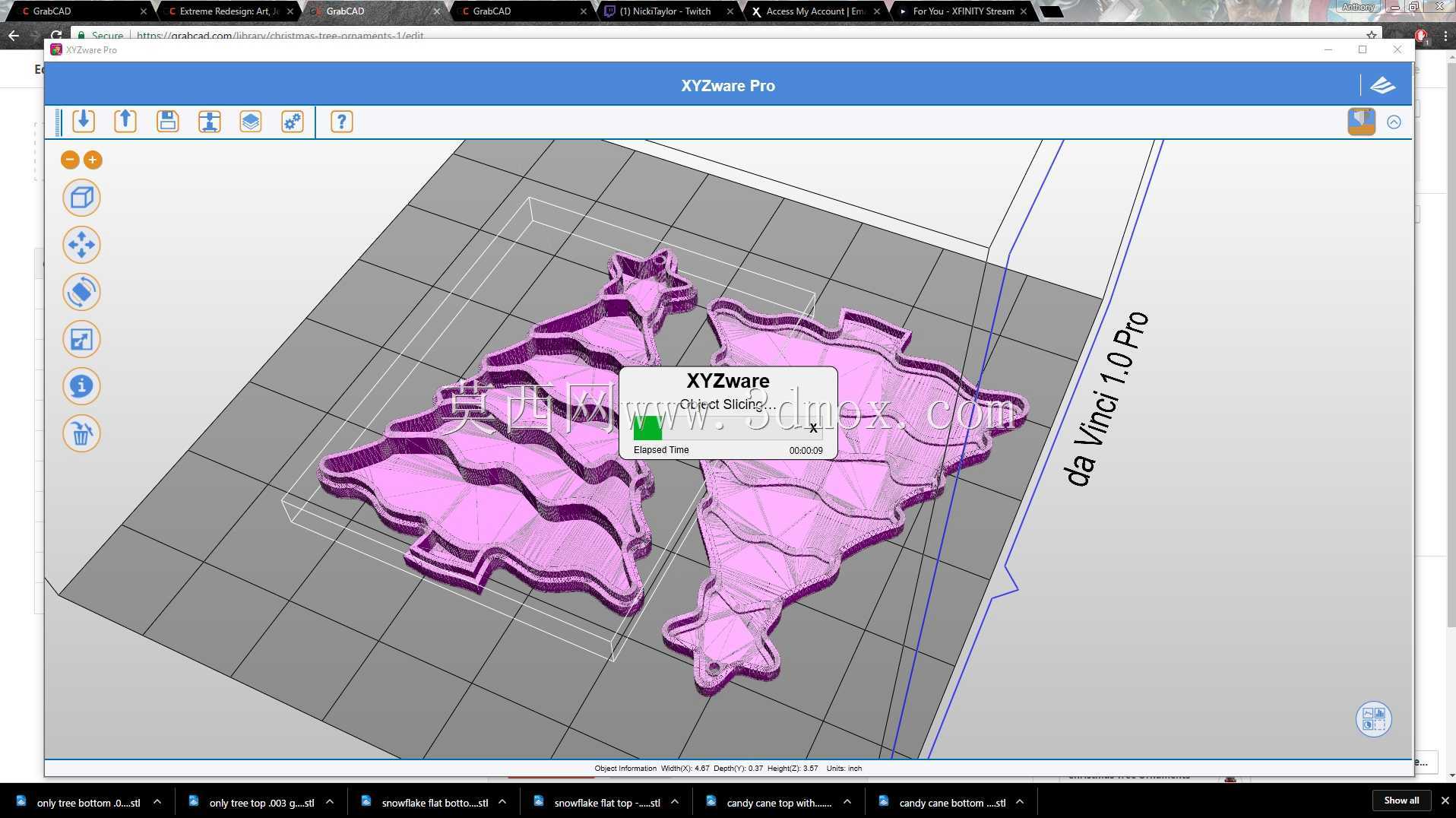
Task: Expand options for 'snowflake flat botto' download
Action: click(x=502, y=801)
